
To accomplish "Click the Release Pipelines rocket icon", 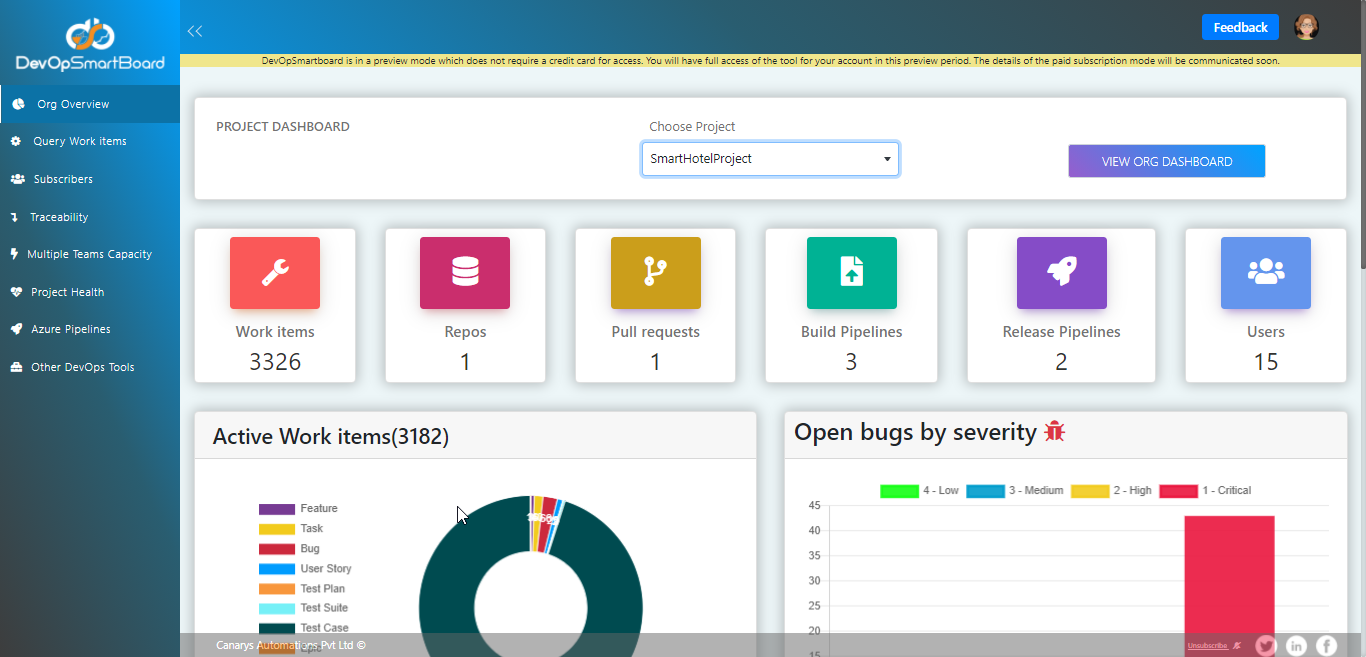I will 1062,272.
